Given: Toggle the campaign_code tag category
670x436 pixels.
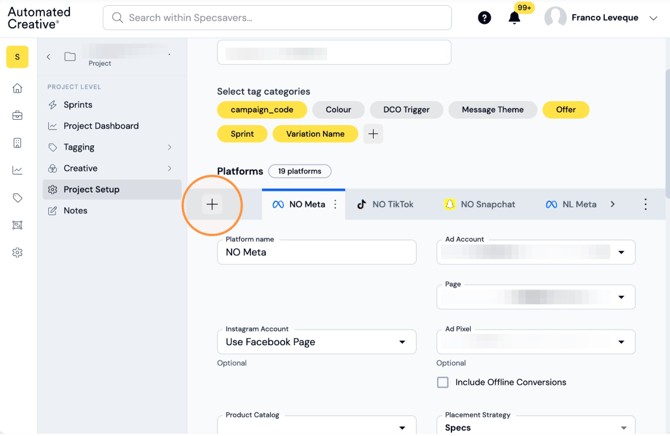Looking at the screenshot, I should point(262,109).
